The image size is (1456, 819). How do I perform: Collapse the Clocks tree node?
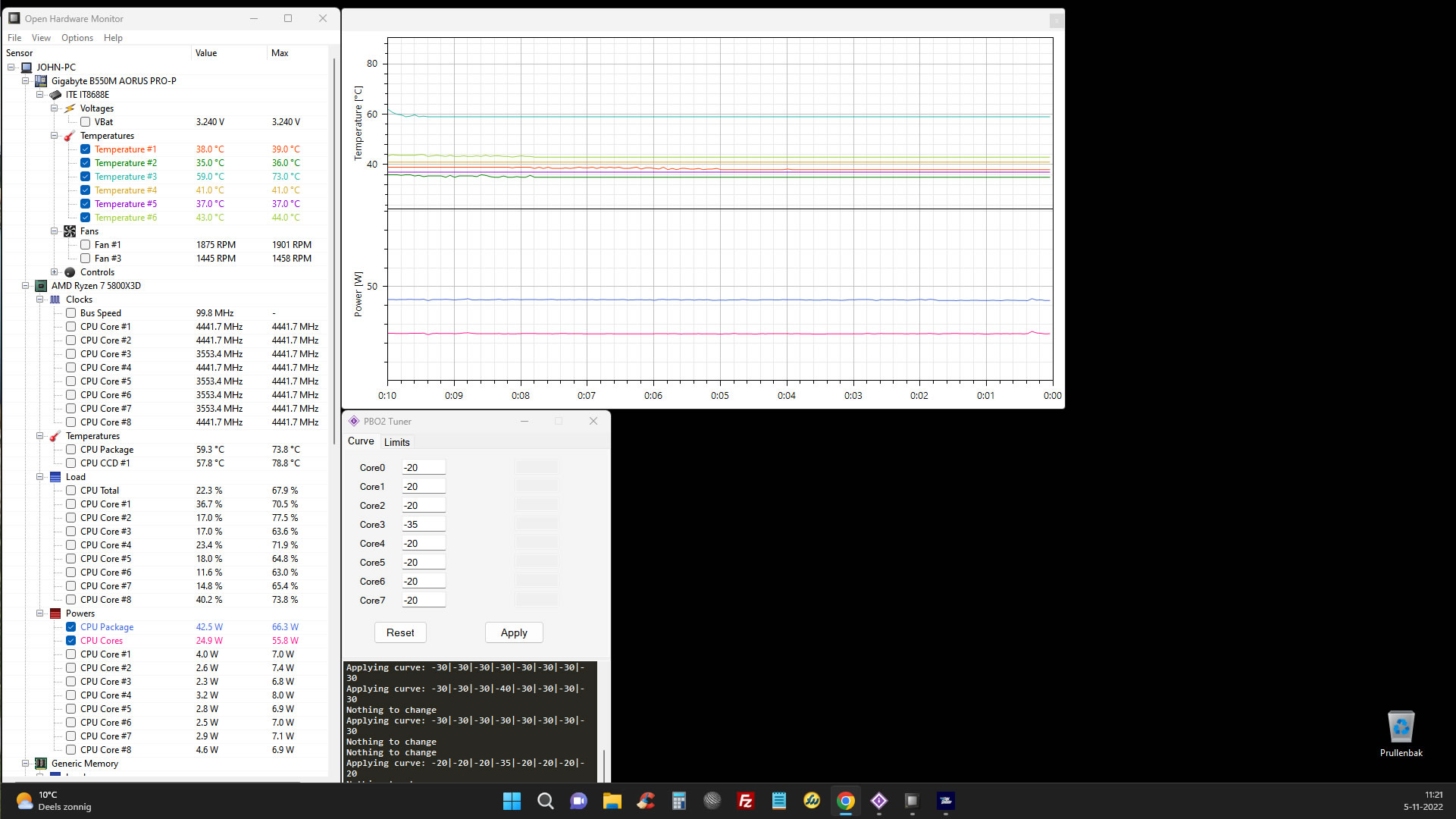coord(40,300)
